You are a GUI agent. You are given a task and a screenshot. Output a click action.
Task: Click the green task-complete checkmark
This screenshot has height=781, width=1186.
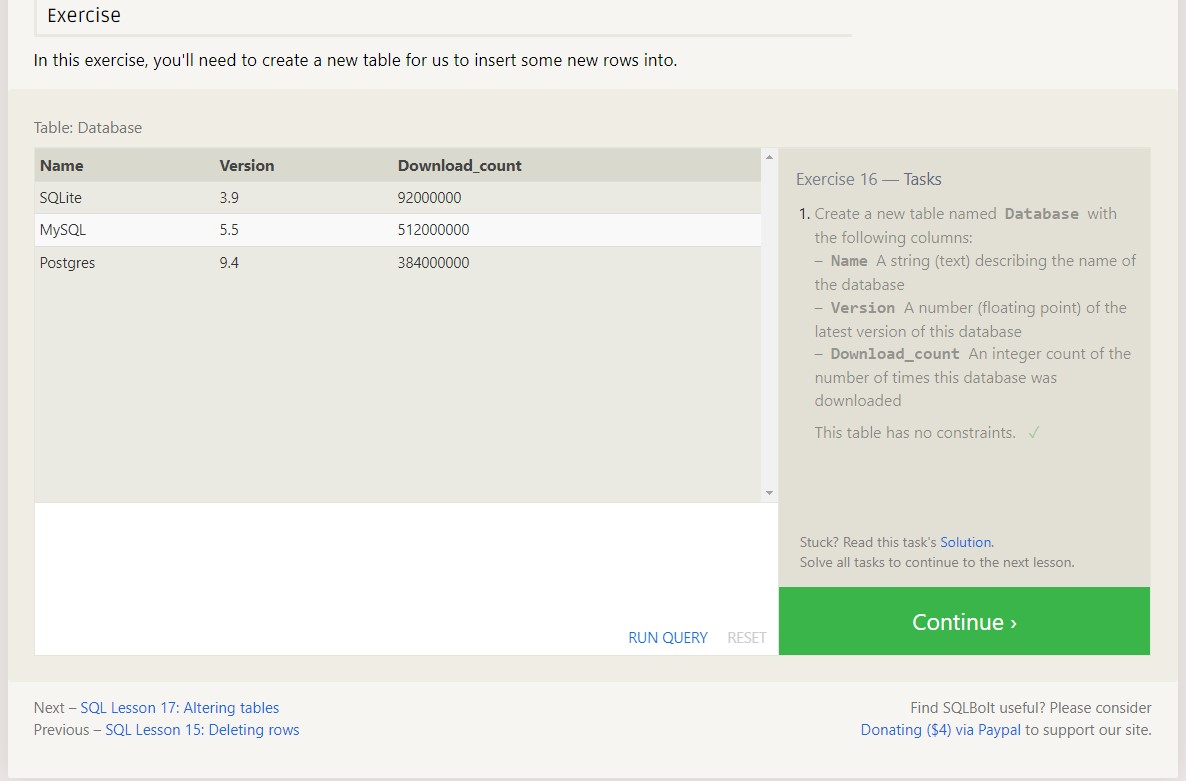(1034, 432)
